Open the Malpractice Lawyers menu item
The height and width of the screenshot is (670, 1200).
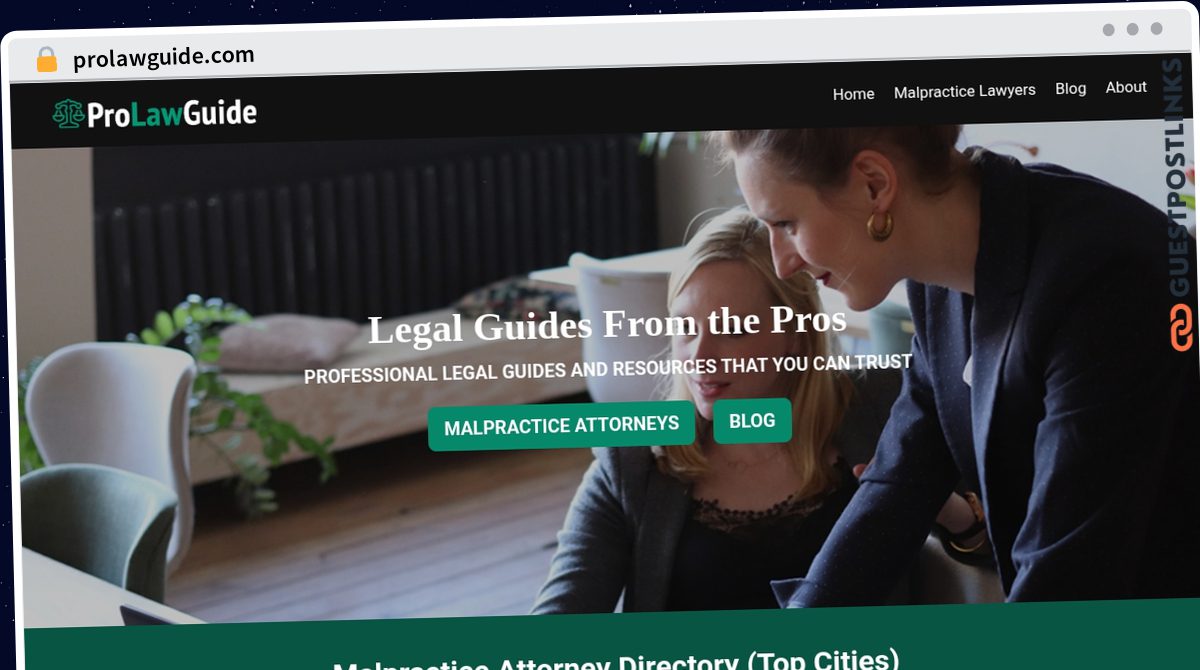(x=964, y=91)
